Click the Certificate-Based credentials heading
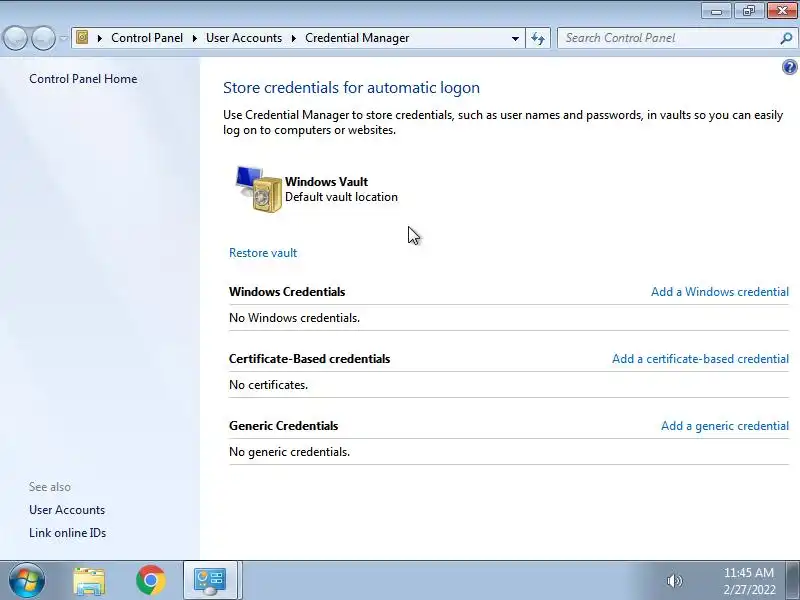 (x=309, y=359)
